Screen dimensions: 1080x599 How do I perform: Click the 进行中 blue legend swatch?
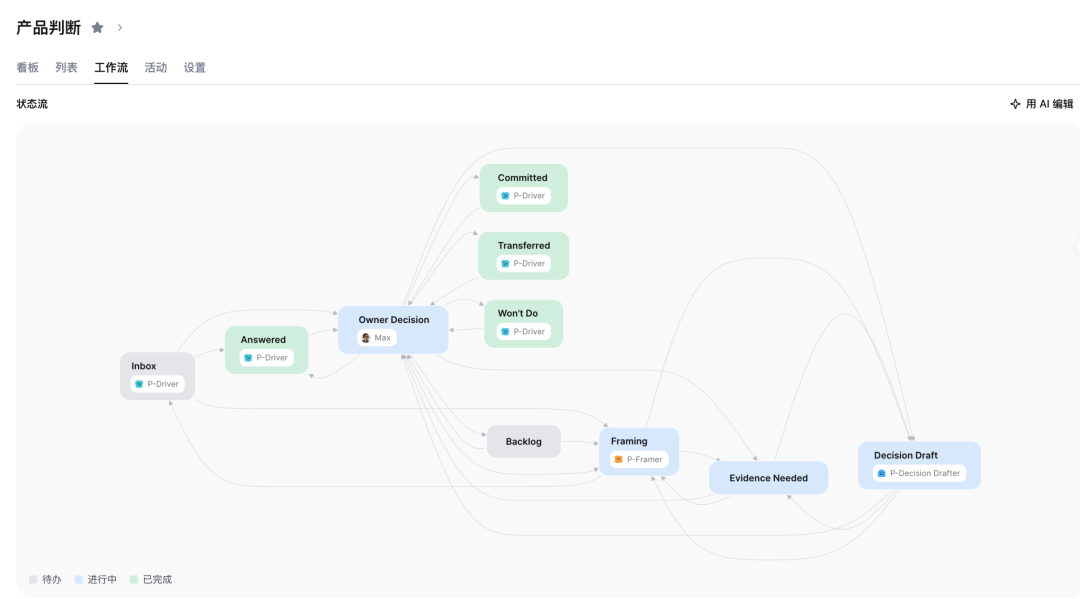79,580
